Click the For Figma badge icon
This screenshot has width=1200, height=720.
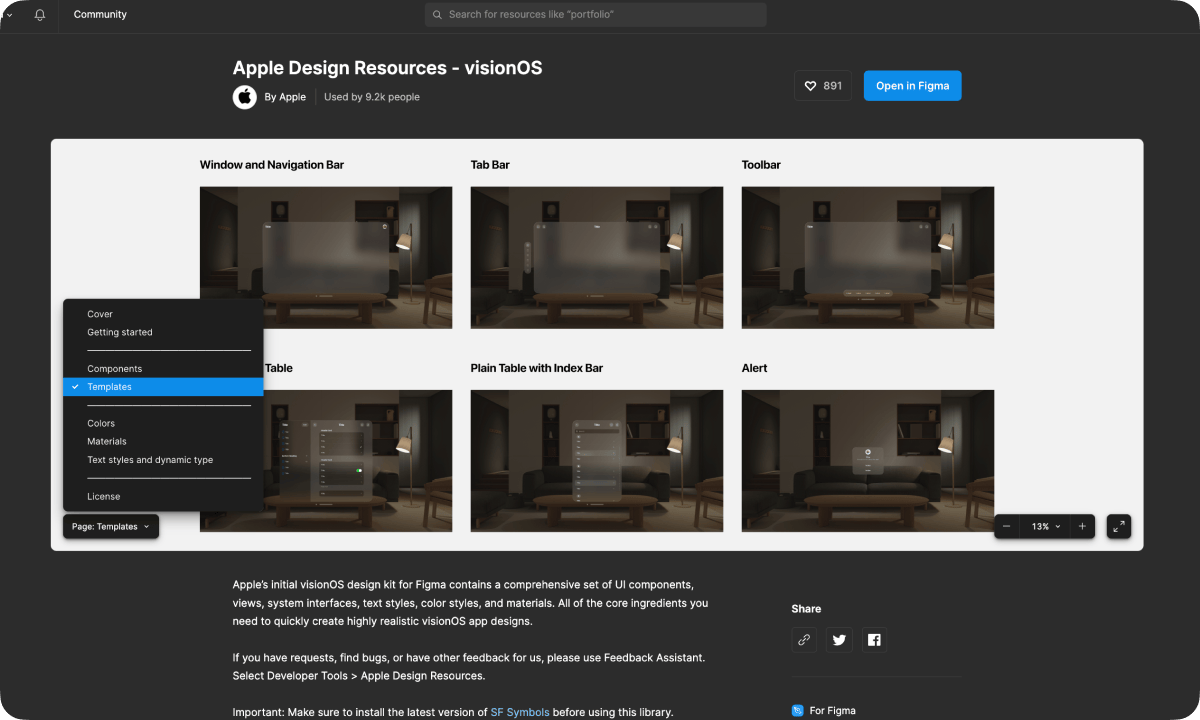[x=797, y=711]
